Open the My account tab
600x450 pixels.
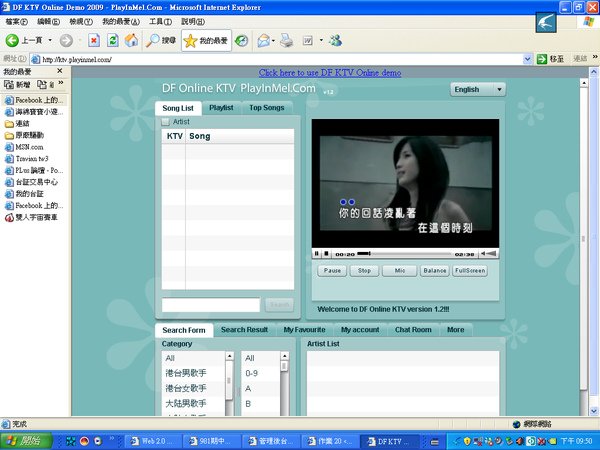coord(360,330)
